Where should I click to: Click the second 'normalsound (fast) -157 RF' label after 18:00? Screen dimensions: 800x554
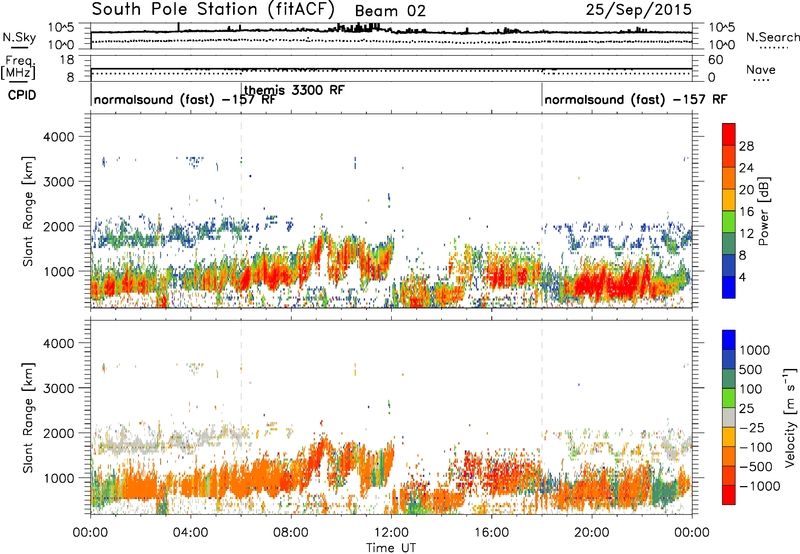click(x=636, y=99)
